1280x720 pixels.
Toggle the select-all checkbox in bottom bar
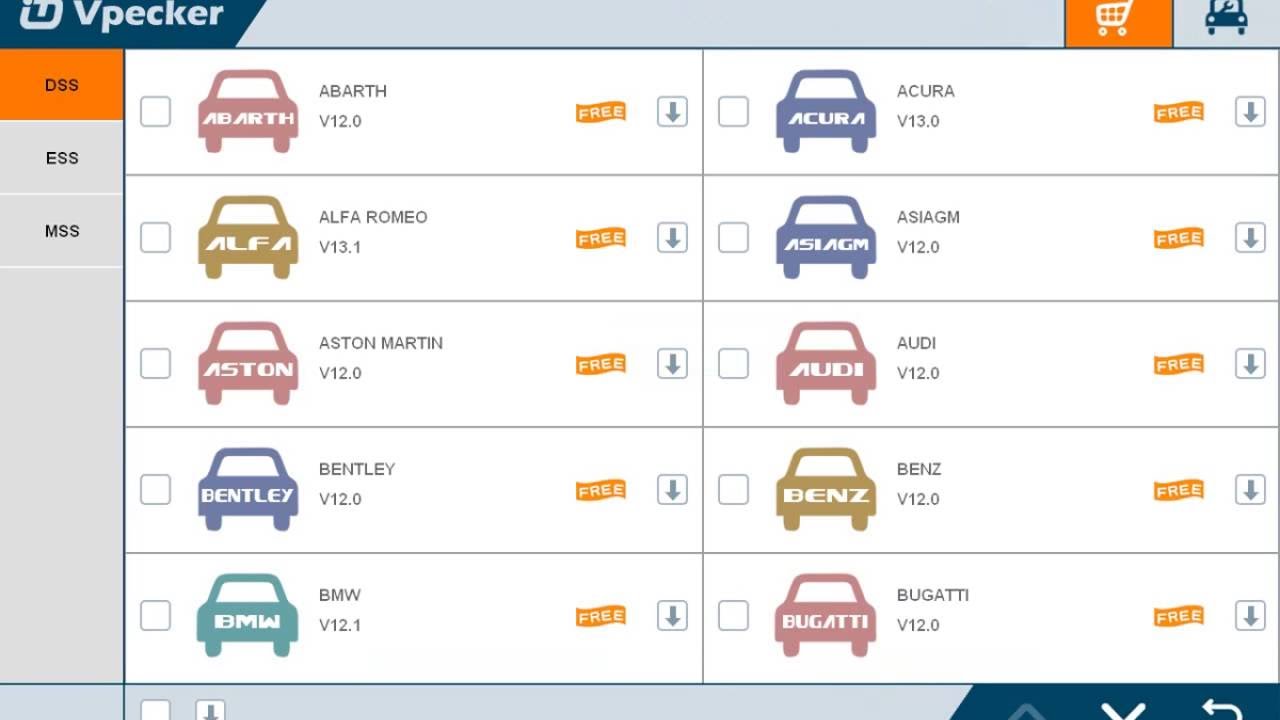(x=155, y=710)
